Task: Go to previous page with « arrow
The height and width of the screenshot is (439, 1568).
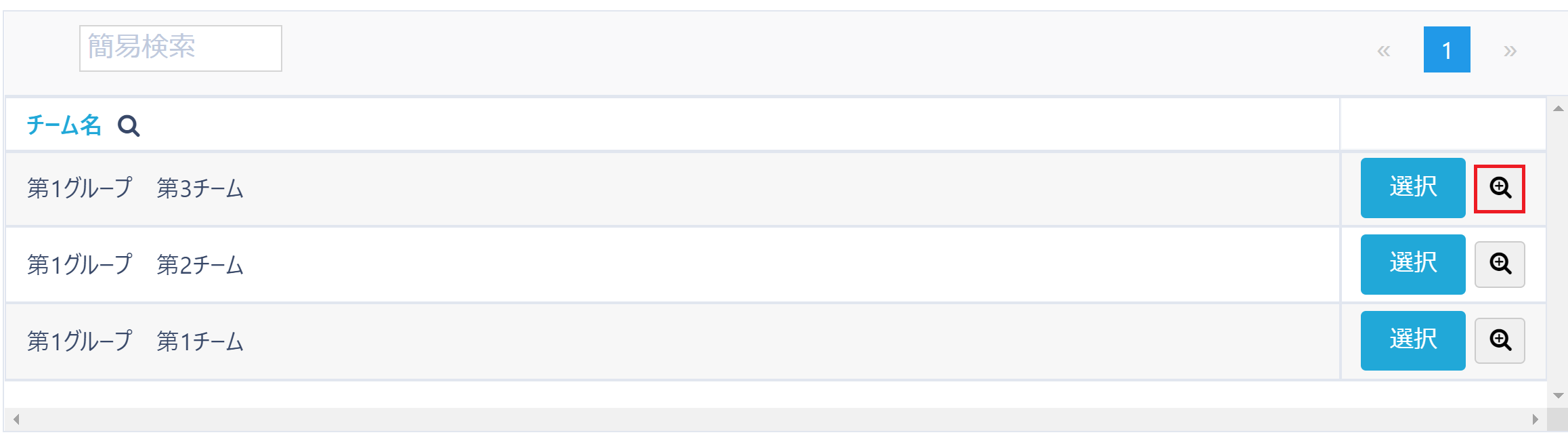Action: click(x=1383, y=50)
